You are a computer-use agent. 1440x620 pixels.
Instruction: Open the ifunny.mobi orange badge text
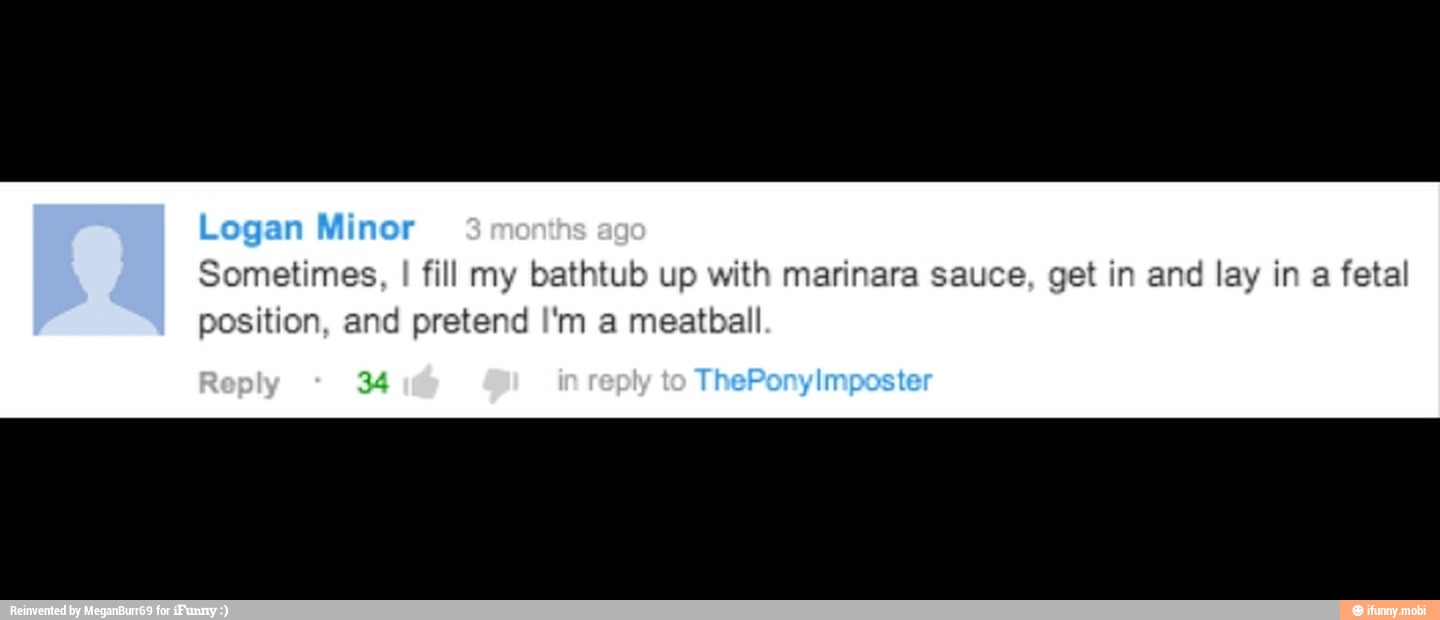pyautogui.click(x=1396, y=610)
